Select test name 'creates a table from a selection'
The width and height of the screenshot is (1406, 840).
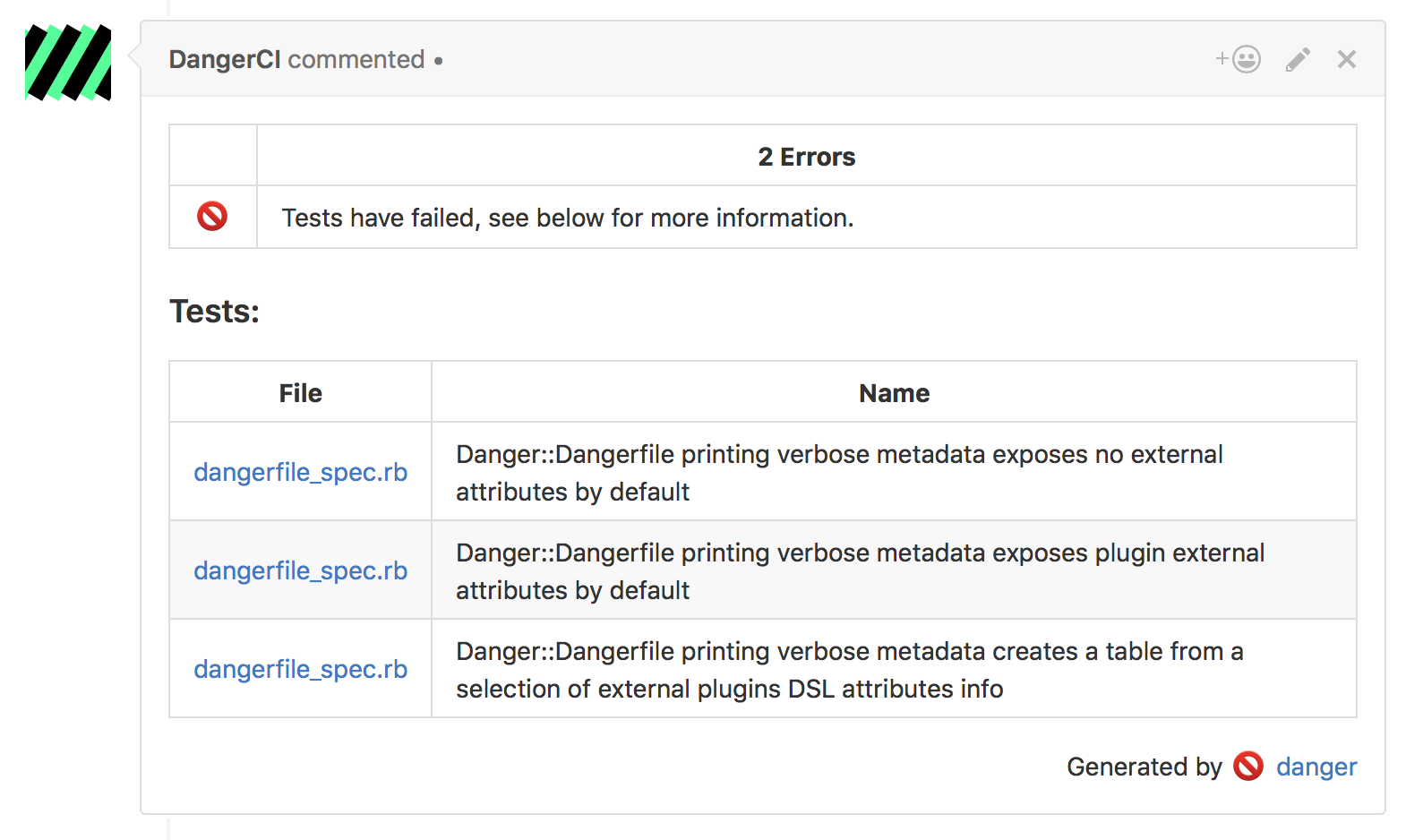tap(849, 670)
